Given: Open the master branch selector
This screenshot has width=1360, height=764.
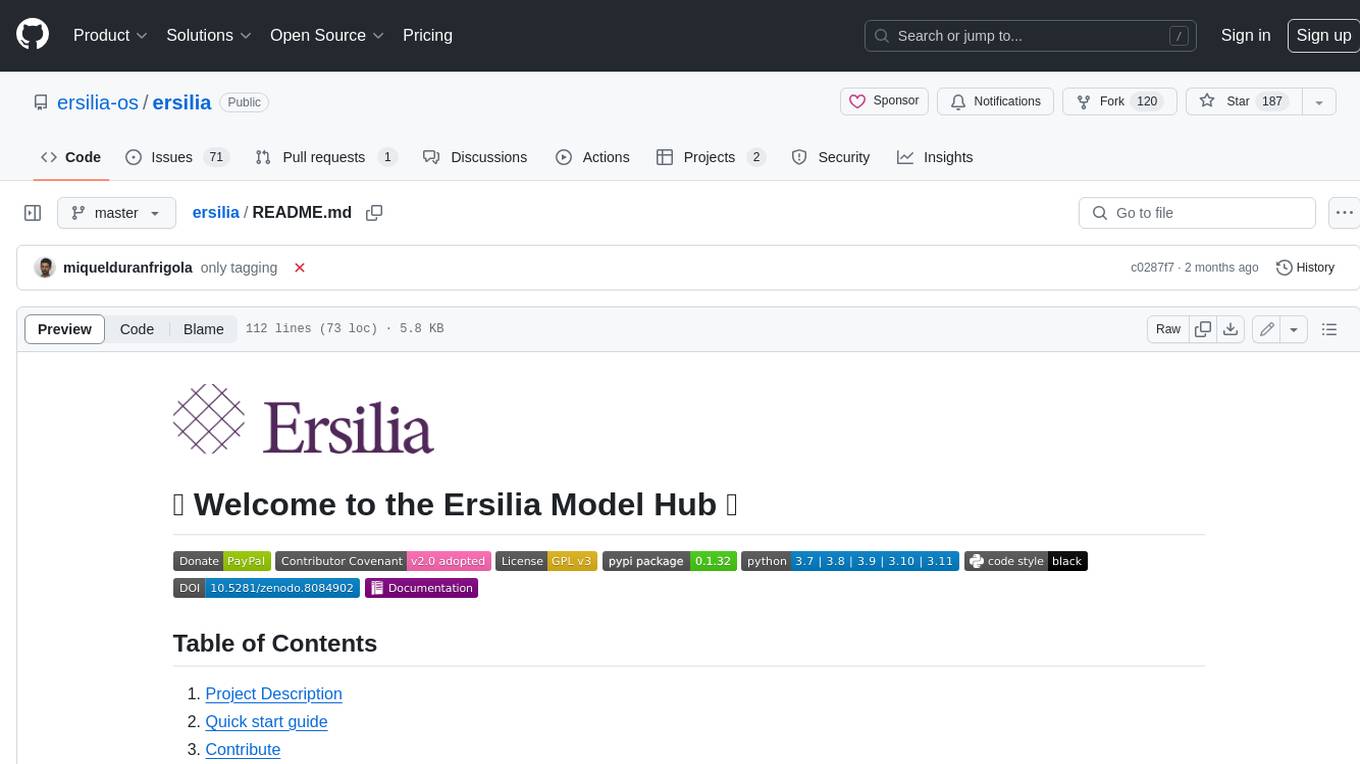Looking at the screenshot, I should (x=117, y=213).
